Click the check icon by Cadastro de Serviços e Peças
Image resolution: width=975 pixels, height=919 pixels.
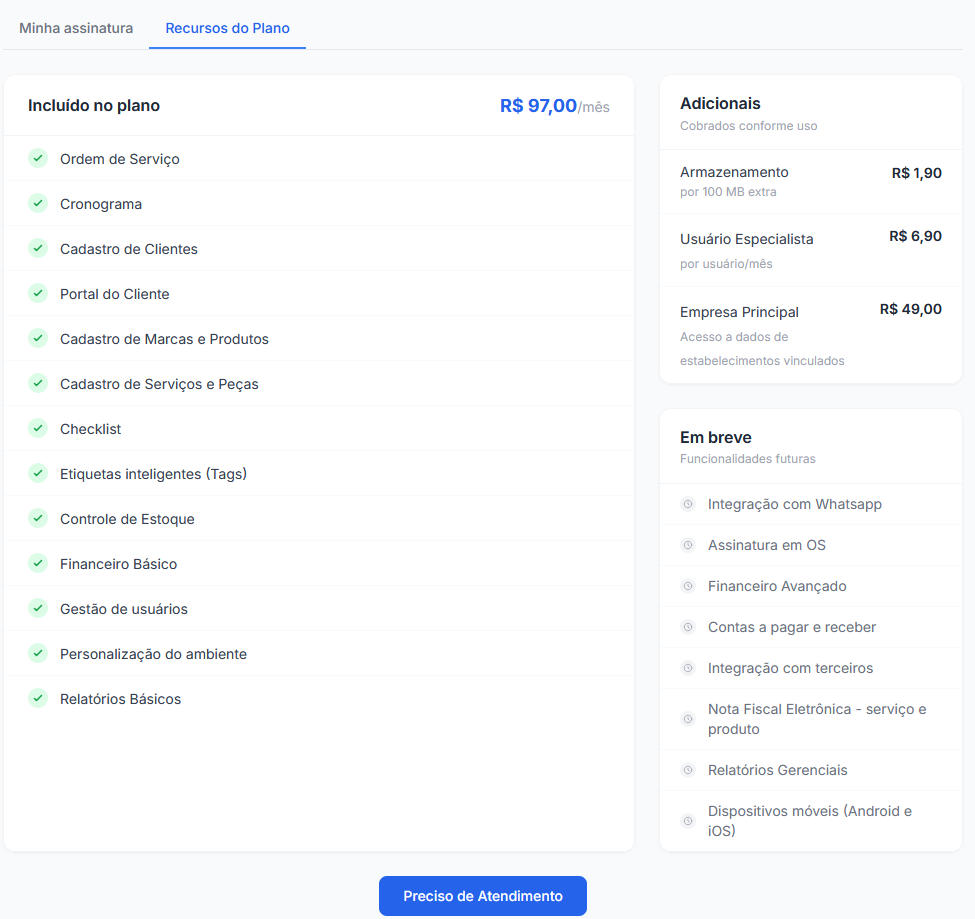(38, 384)
